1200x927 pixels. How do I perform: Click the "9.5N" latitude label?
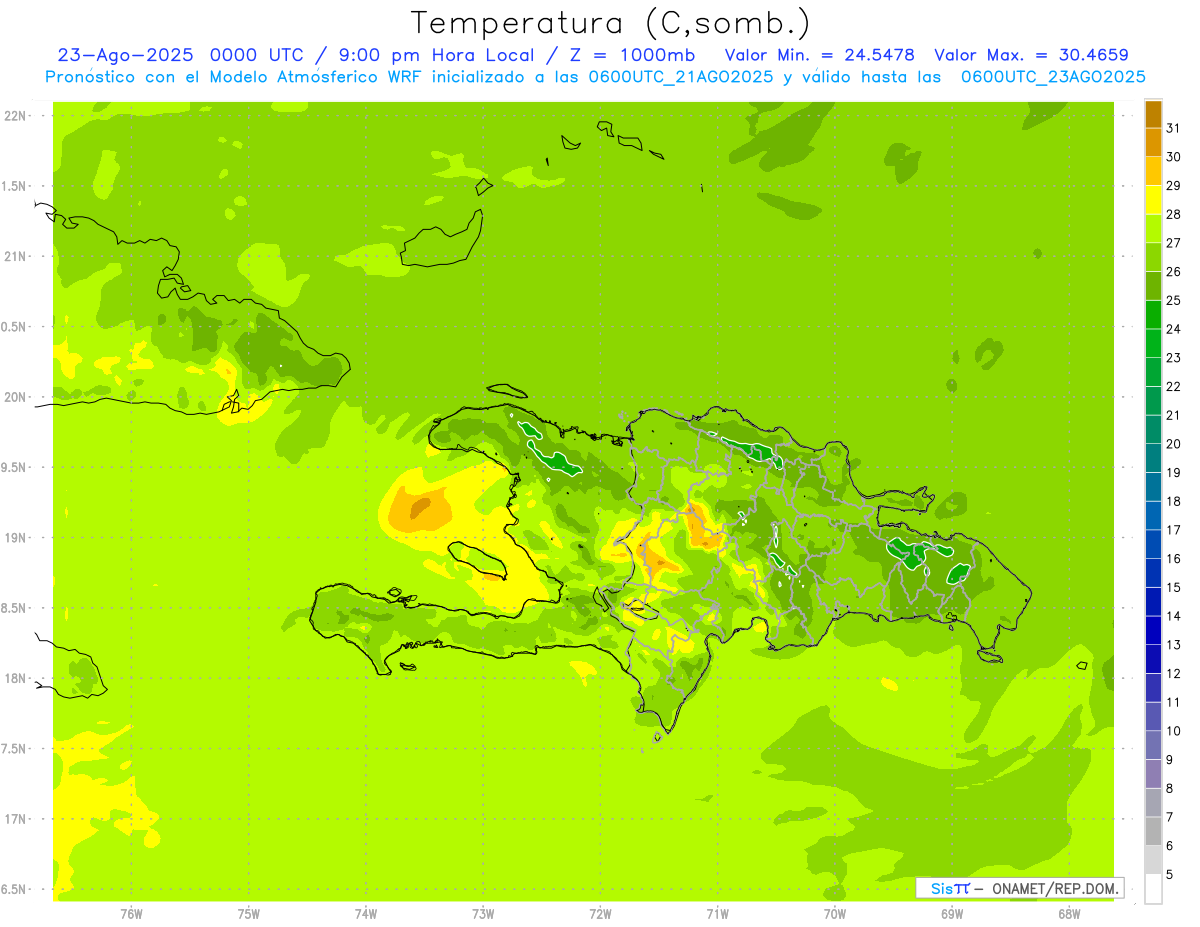coord(13,467)
